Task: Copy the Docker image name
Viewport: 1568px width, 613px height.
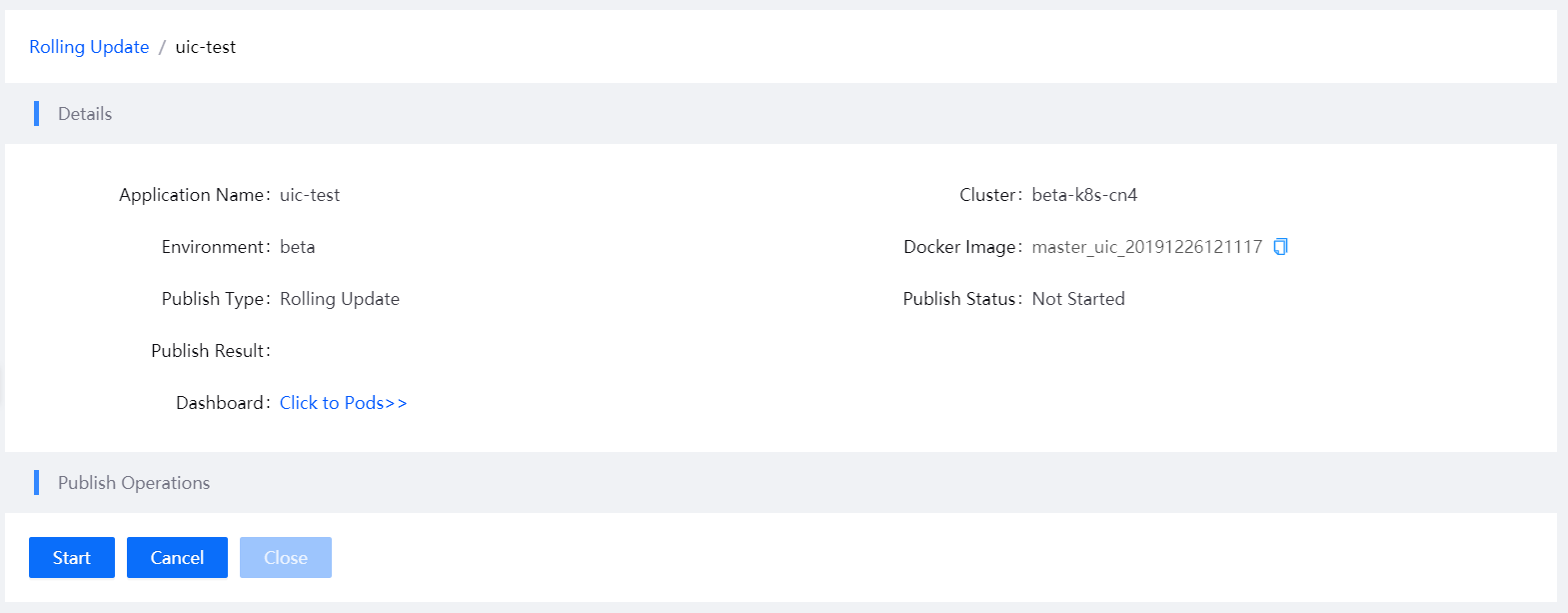Action: click(1280, 247)
